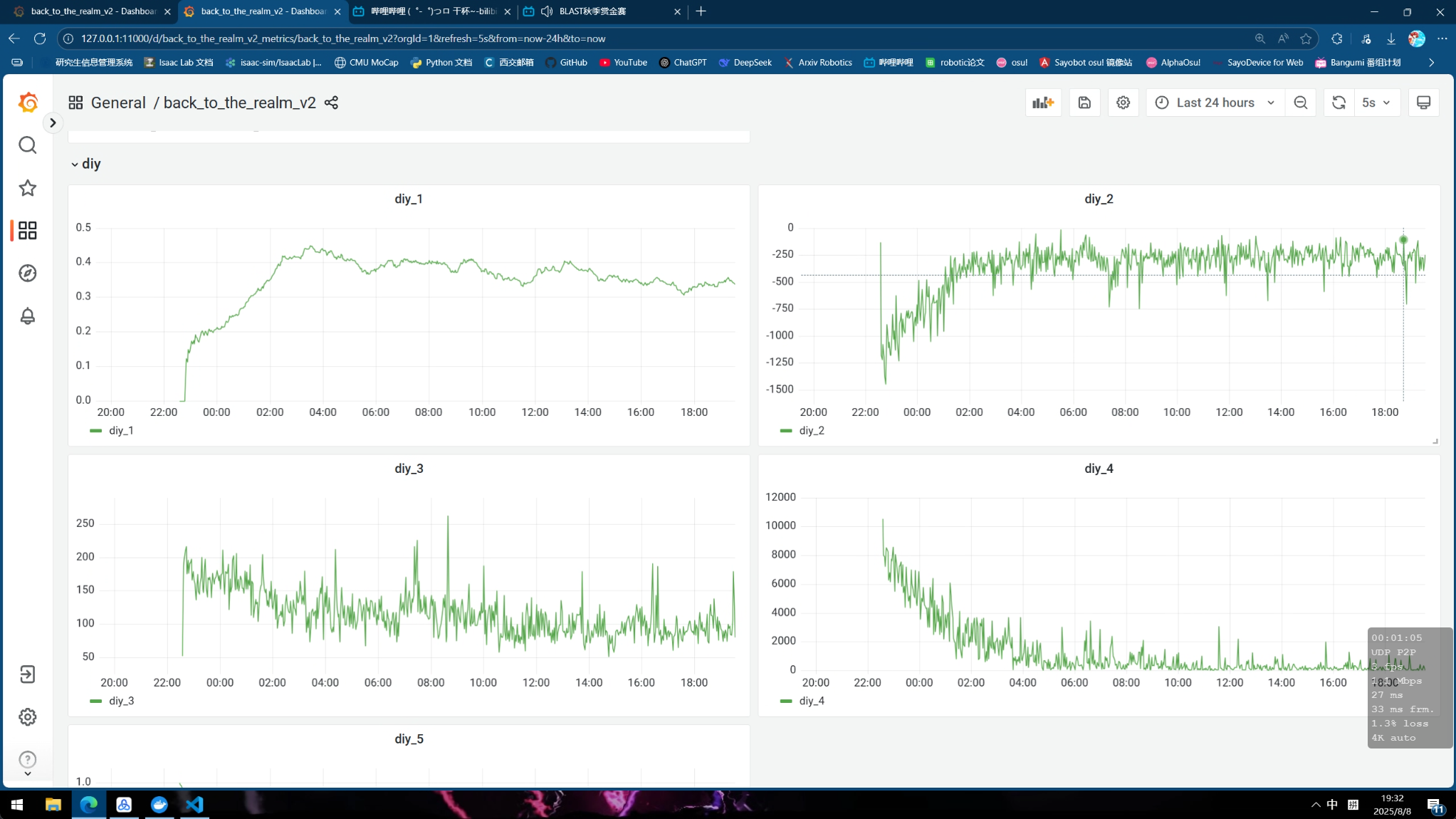Click the Add panel icon
Viewport: 1456px width, 819px height.
tap(1043, 103)
